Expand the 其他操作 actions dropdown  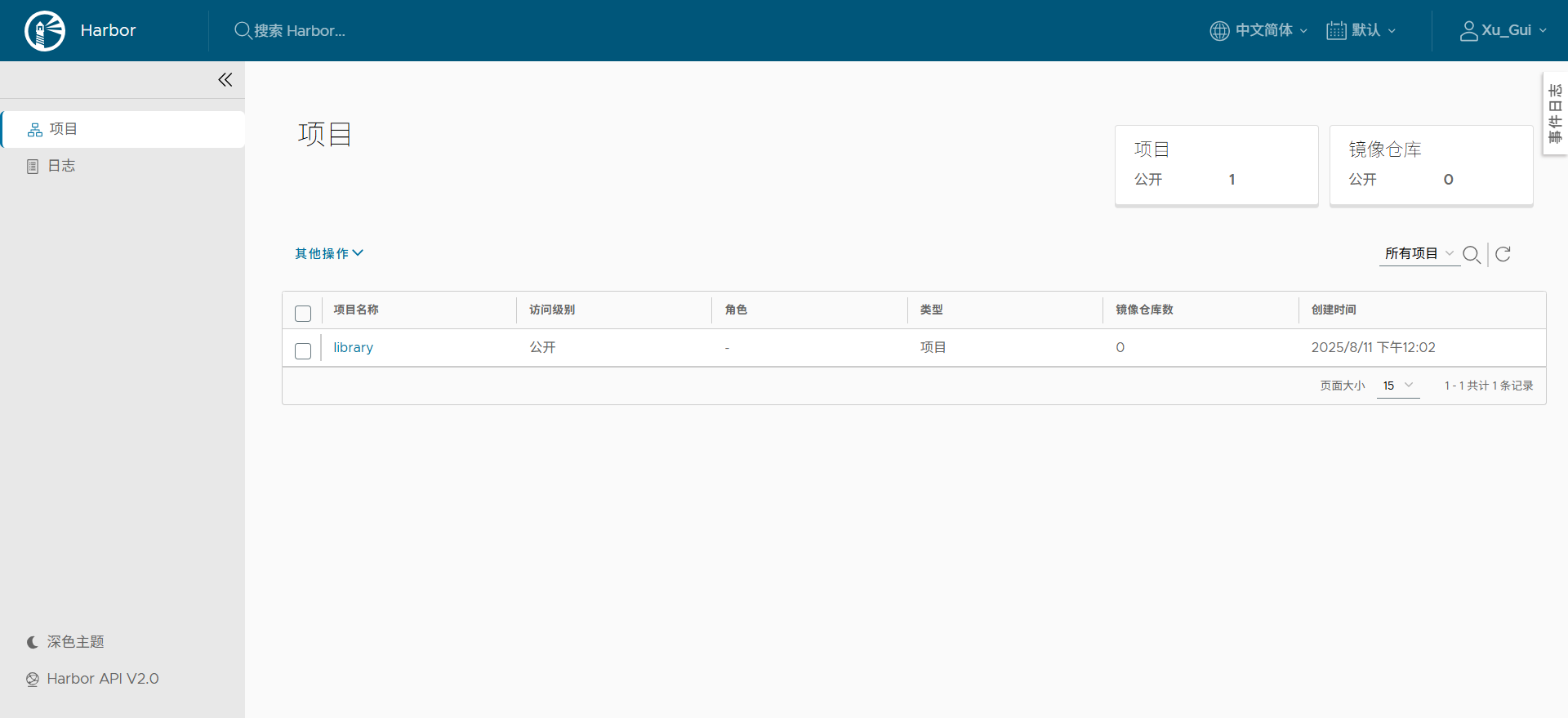click(329, 253)
